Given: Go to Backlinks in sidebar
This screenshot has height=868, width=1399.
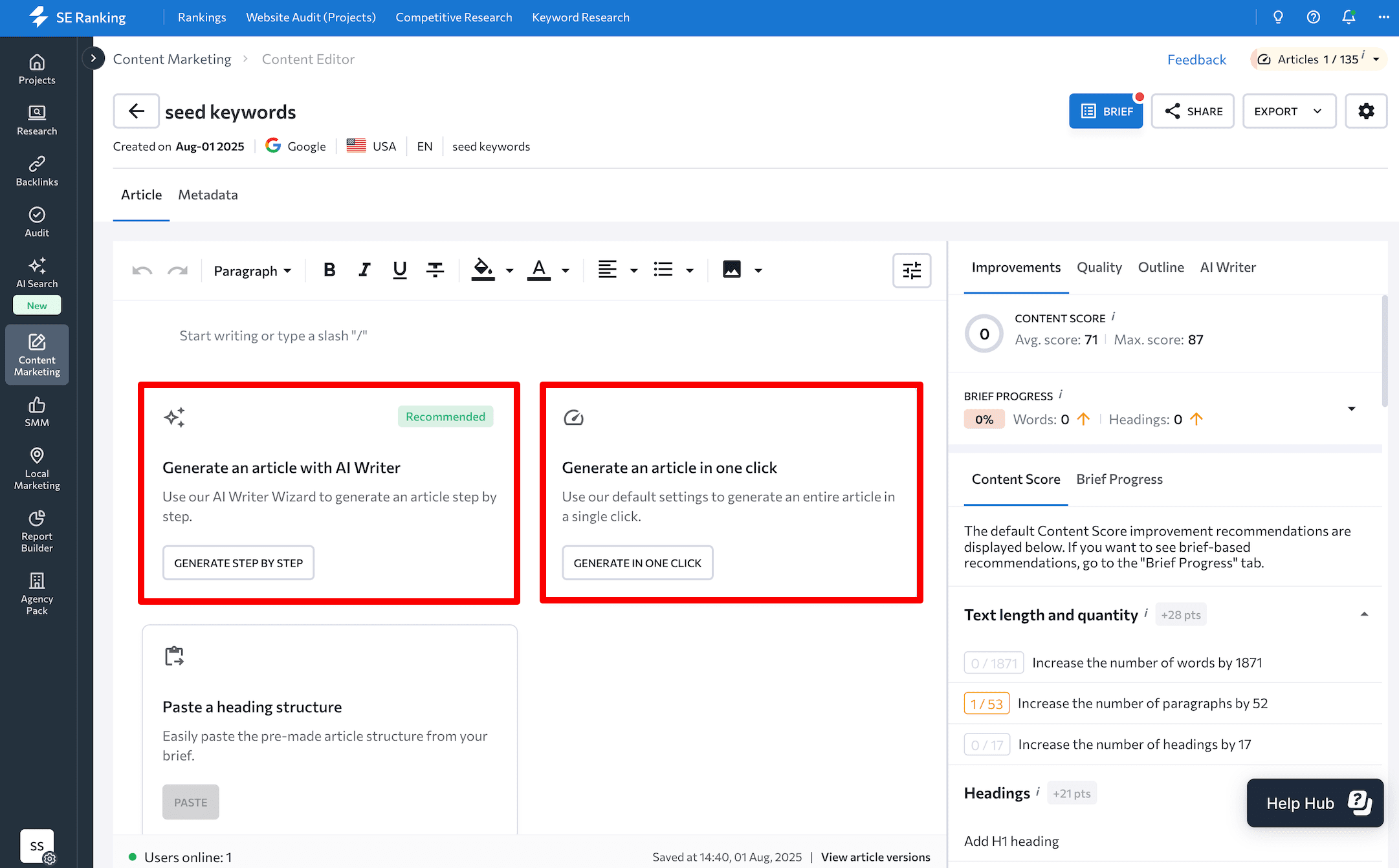Looking at the screenshot, I should click(37, 171).
